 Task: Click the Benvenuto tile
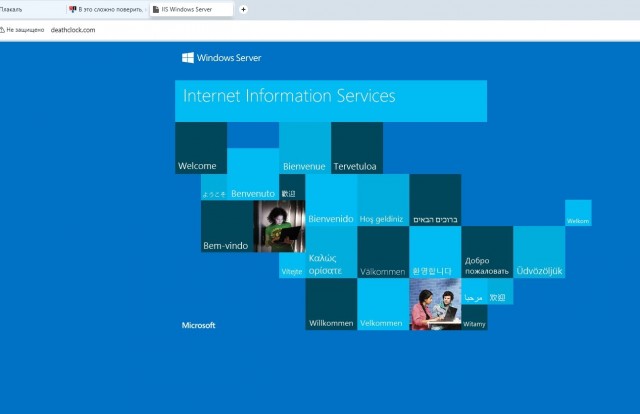[253, 174]
